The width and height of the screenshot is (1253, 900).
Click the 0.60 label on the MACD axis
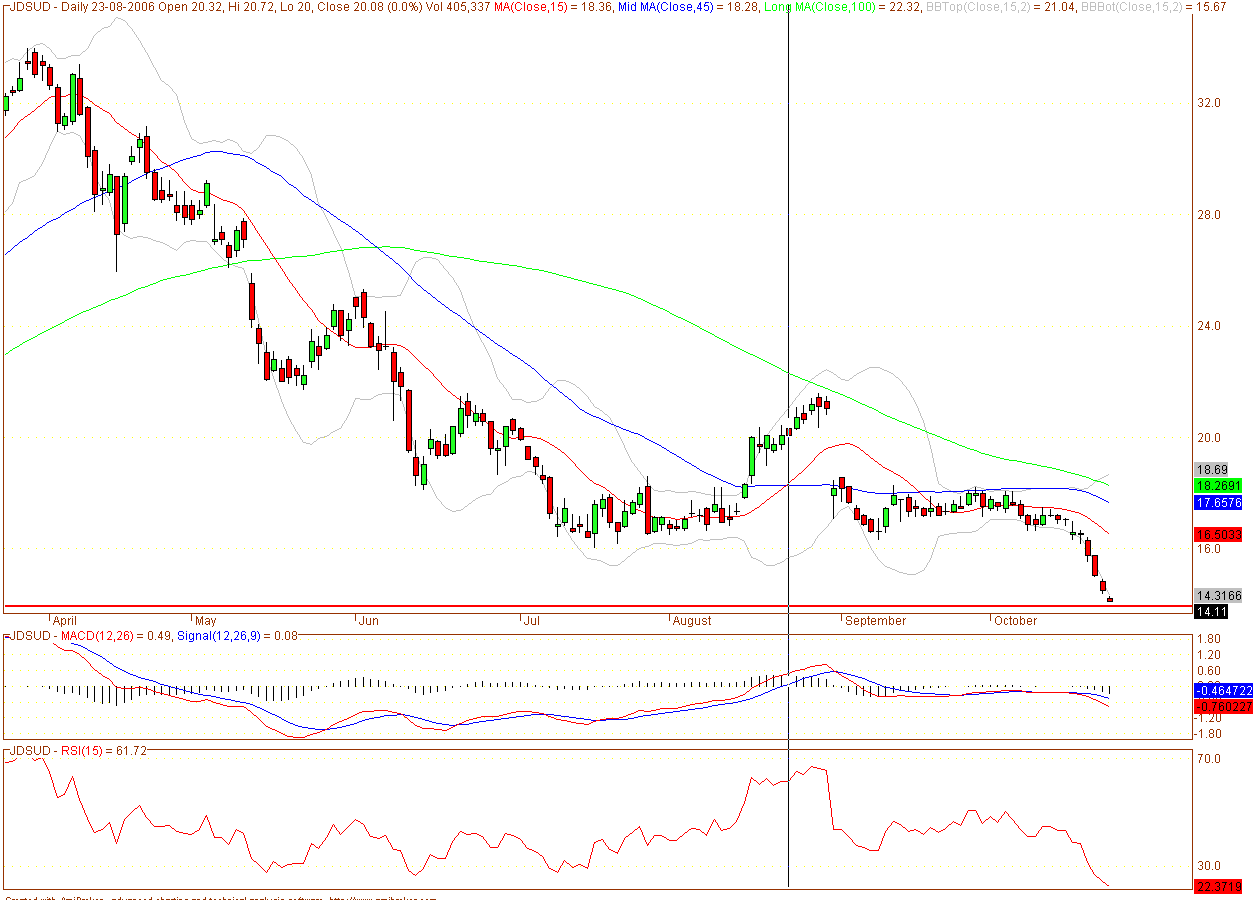(x=1209, y=671)
